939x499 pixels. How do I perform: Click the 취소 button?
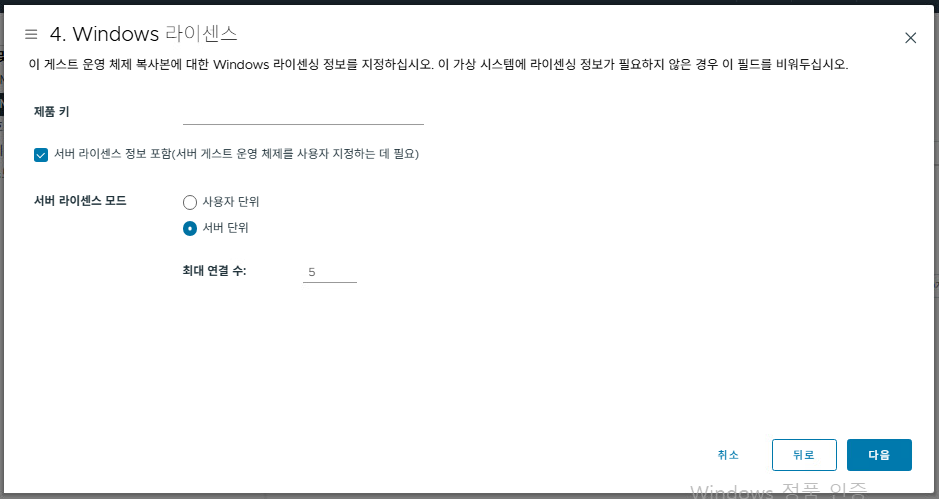pyautogui.click(x=728, y=455)
